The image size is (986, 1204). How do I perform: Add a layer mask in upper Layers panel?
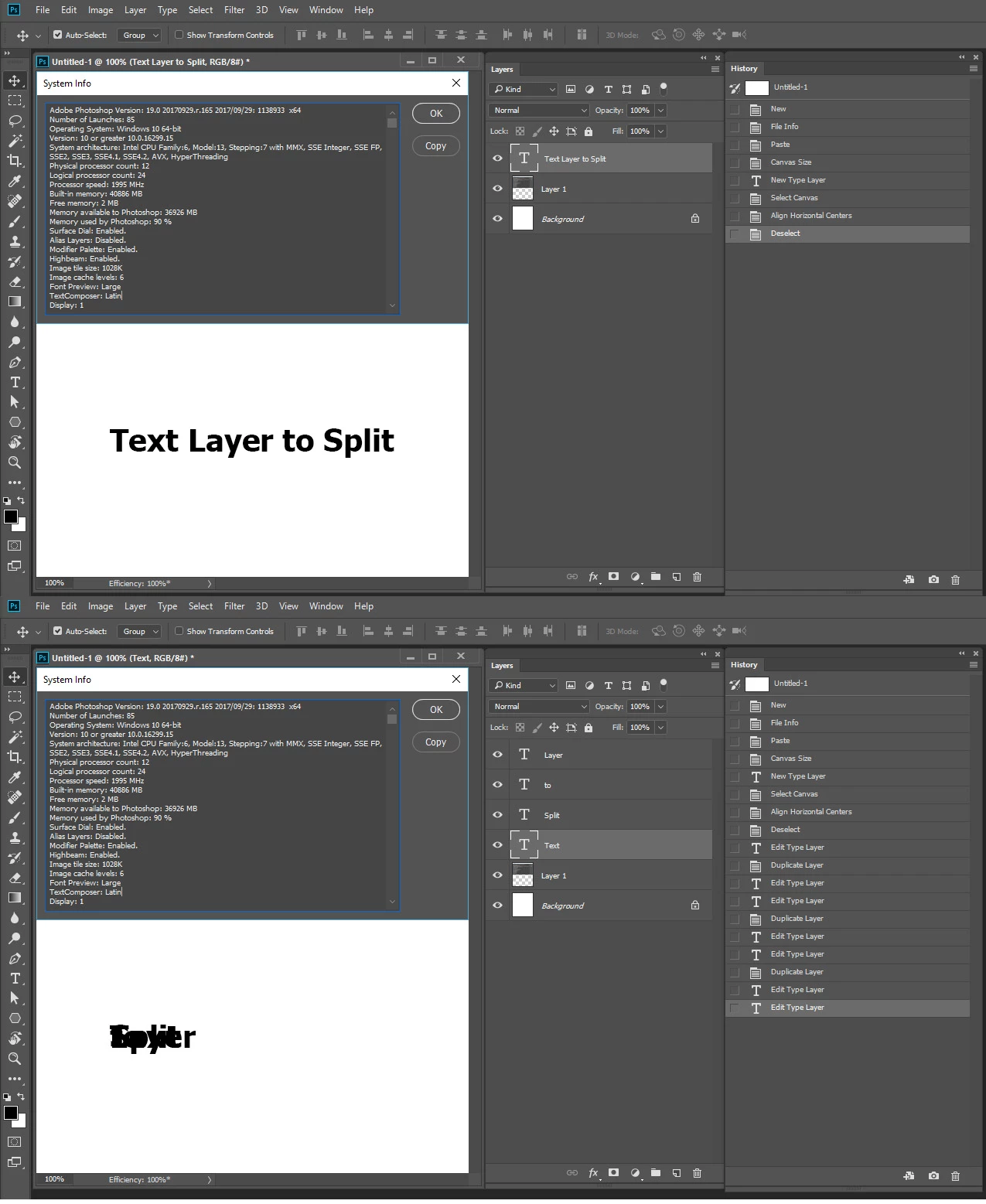(614, 577)
